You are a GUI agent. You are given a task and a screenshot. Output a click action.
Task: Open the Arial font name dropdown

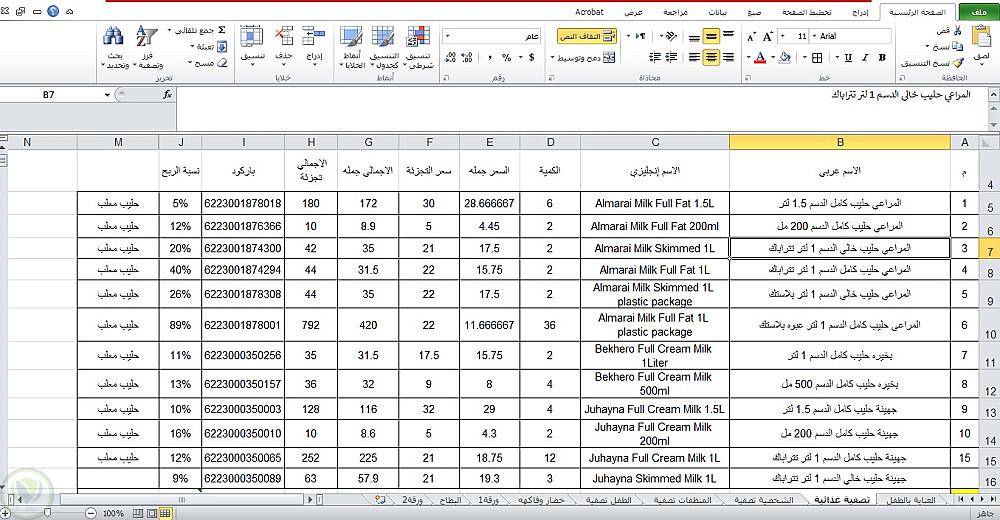(814, 36)
